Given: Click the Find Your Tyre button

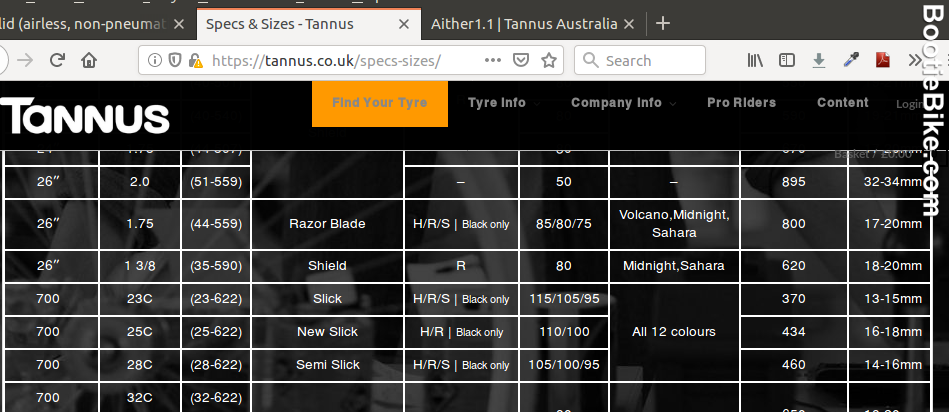Looking at the screenshot, I should (379, 103).
